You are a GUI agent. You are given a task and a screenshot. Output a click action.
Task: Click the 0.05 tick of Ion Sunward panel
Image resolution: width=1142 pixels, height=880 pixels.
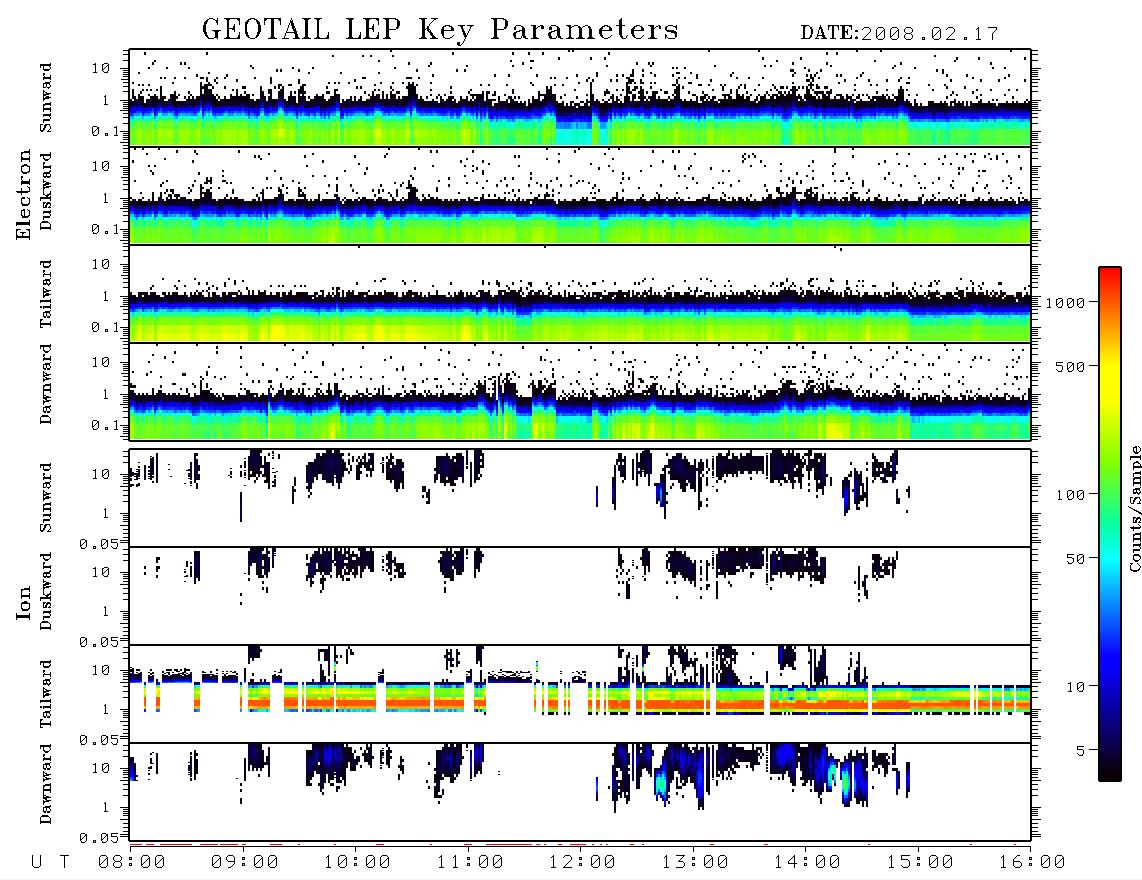(x=98, y=544)
